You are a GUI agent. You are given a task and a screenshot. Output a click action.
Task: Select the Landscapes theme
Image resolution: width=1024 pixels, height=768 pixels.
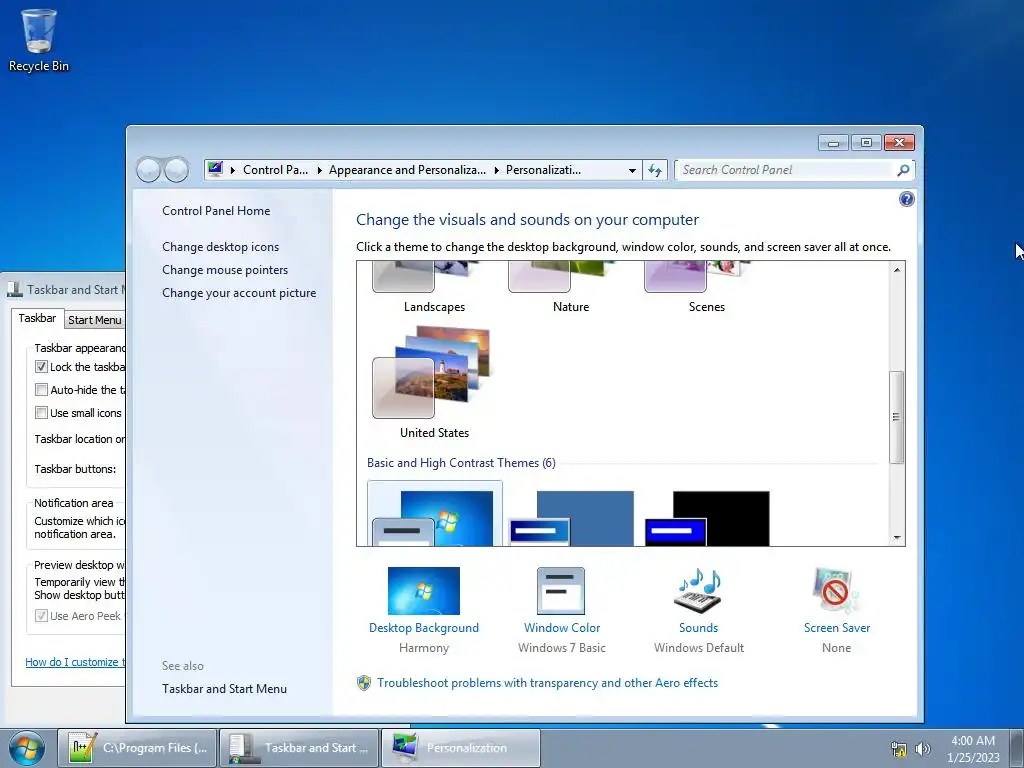click(434, 287)
